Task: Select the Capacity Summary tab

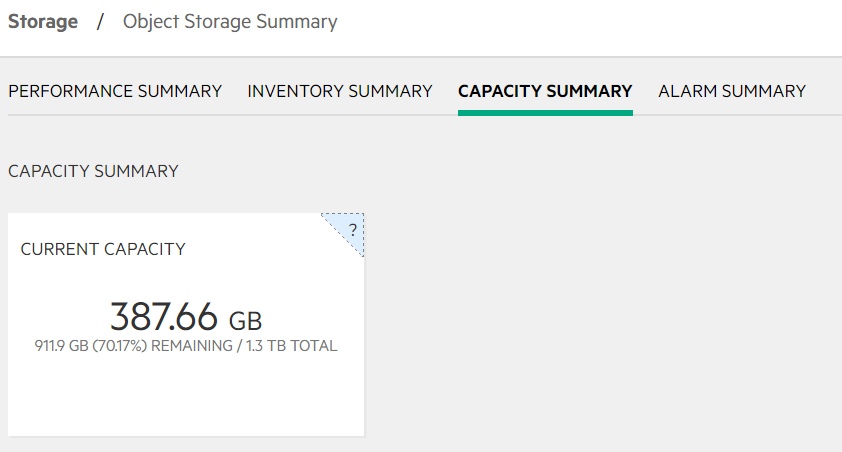Action: click(545, 91)
